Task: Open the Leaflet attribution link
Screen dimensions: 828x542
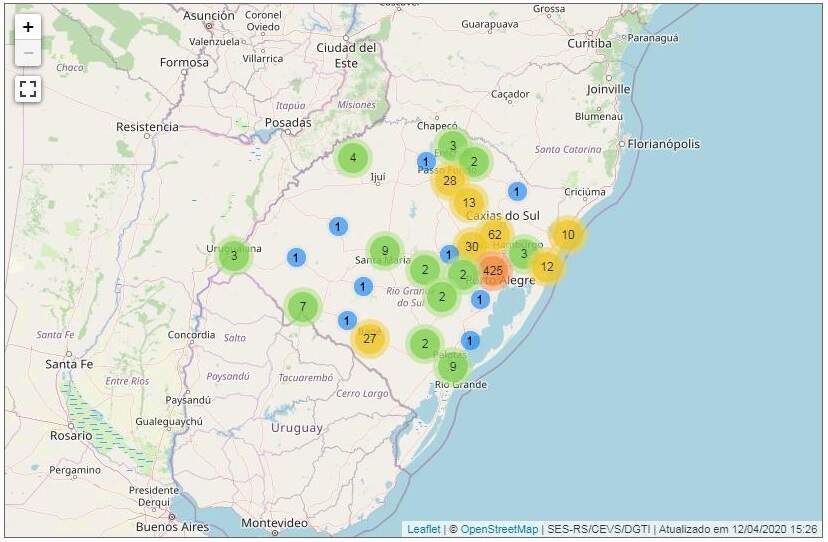Action: pyautogui.click(x=423, y=529)
